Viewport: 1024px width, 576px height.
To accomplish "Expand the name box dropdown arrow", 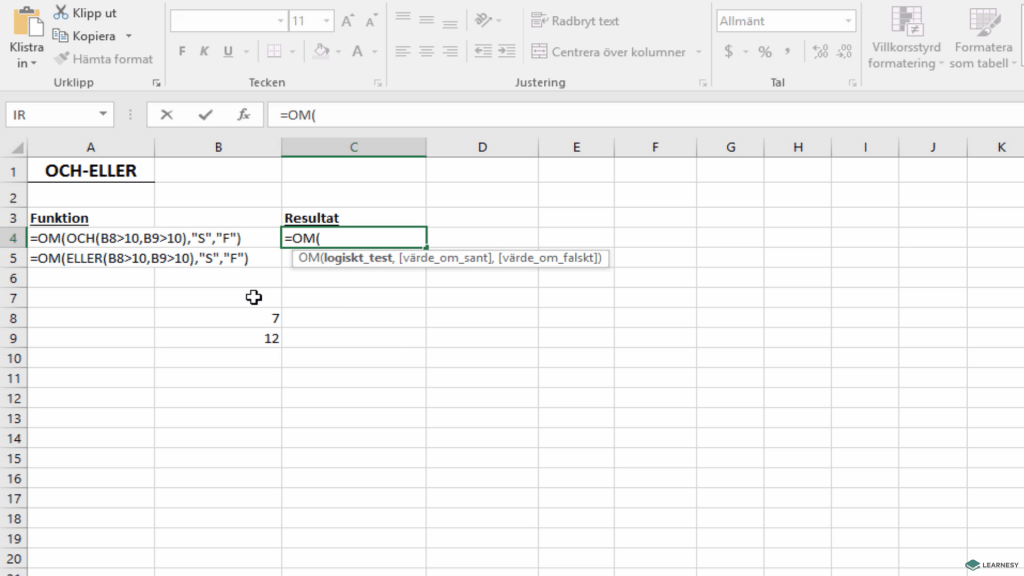I will coord(103,115).
